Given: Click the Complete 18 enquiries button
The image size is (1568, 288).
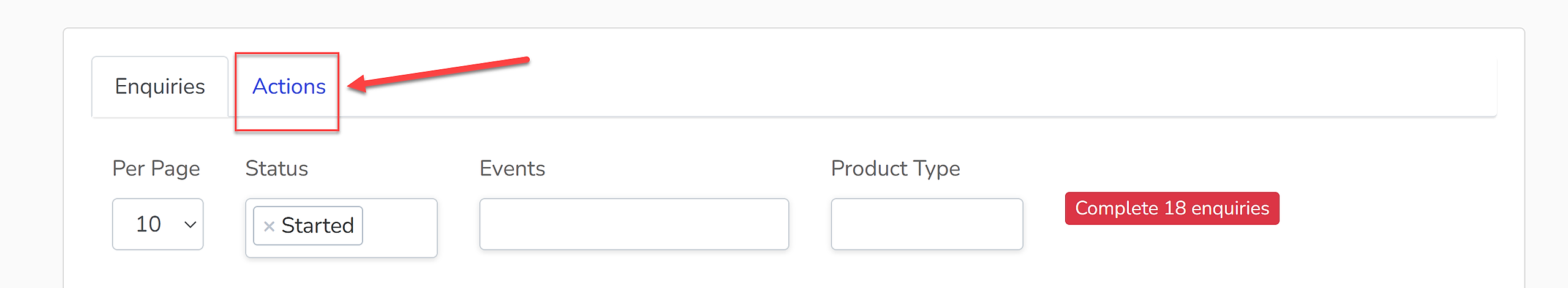Looking at the screenshot, I should point(1172,208).
